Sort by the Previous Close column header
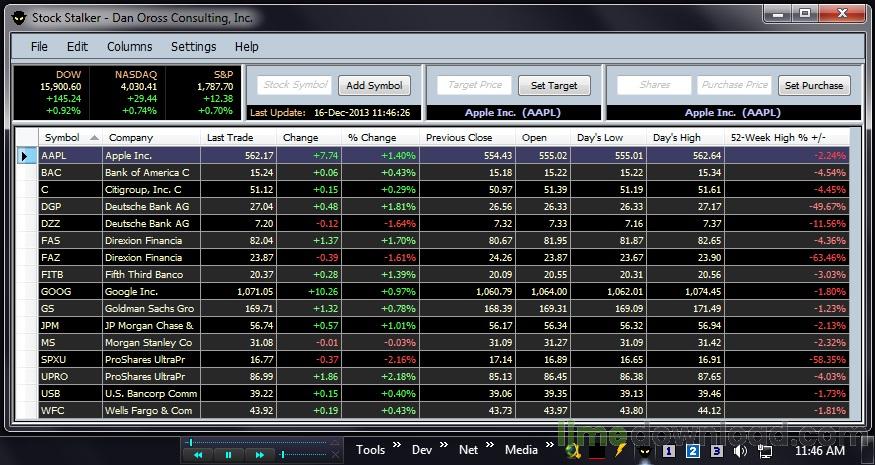This screenshot has height=465, width=875. pyautogui.click(x=468, y=137)
